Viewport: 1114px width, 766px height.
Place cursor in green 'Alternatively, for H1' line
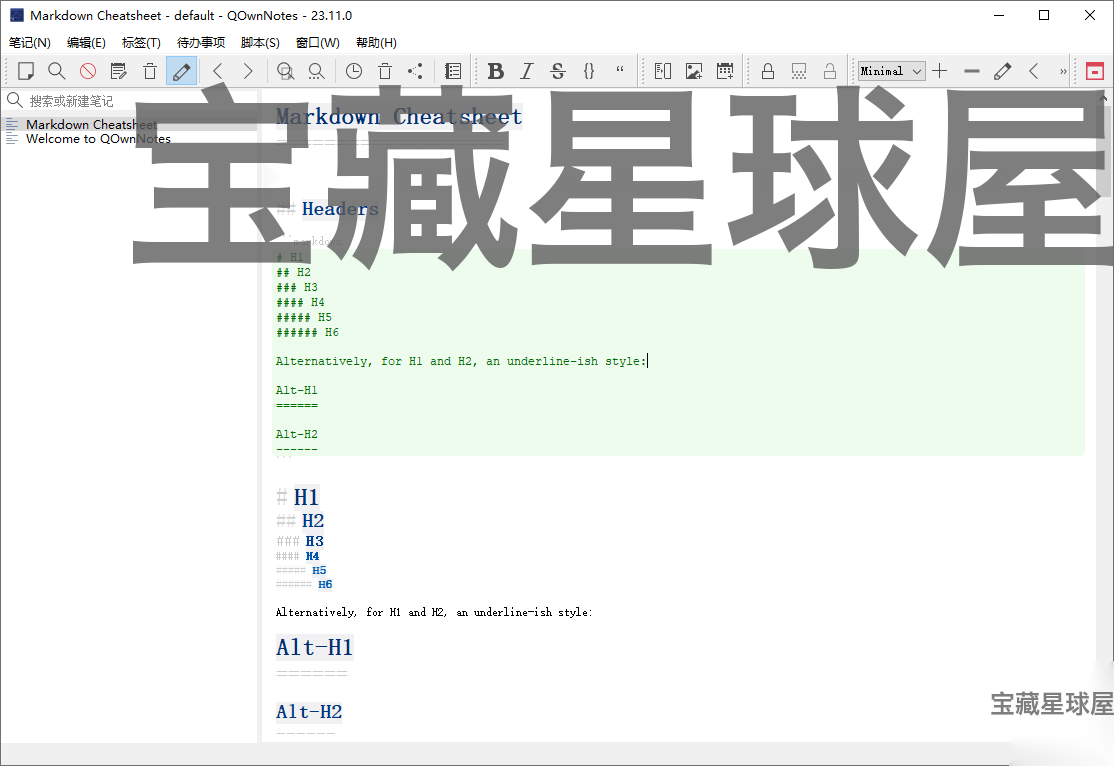coord(461,361)
